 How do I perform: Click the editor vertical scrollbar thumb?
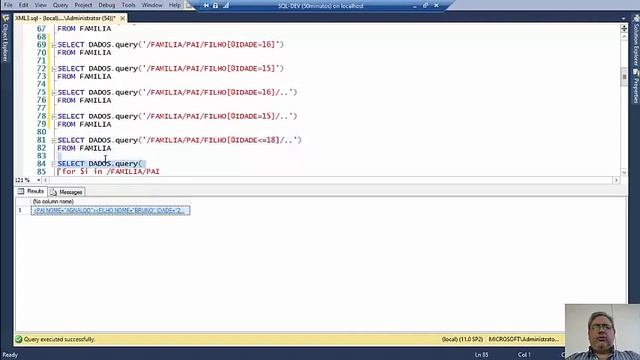point(624,77)
